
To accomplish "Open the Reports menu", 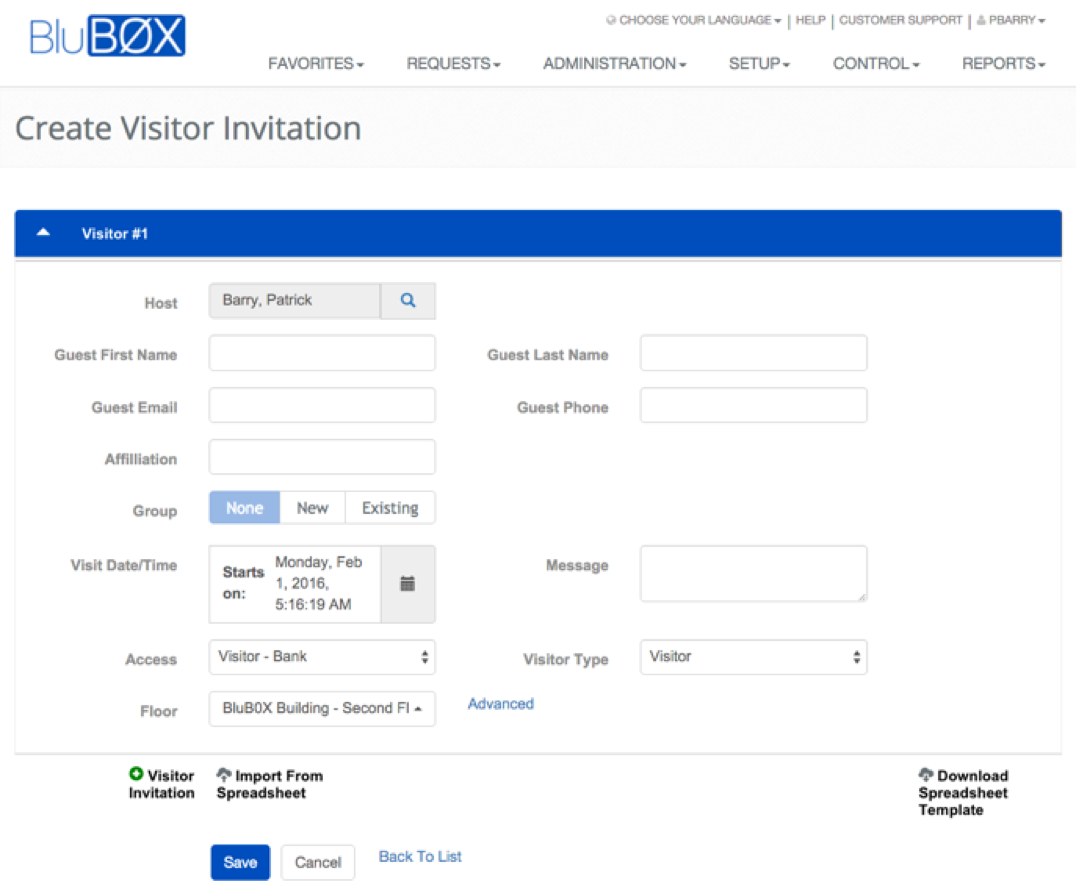I will click(1003, 64).
